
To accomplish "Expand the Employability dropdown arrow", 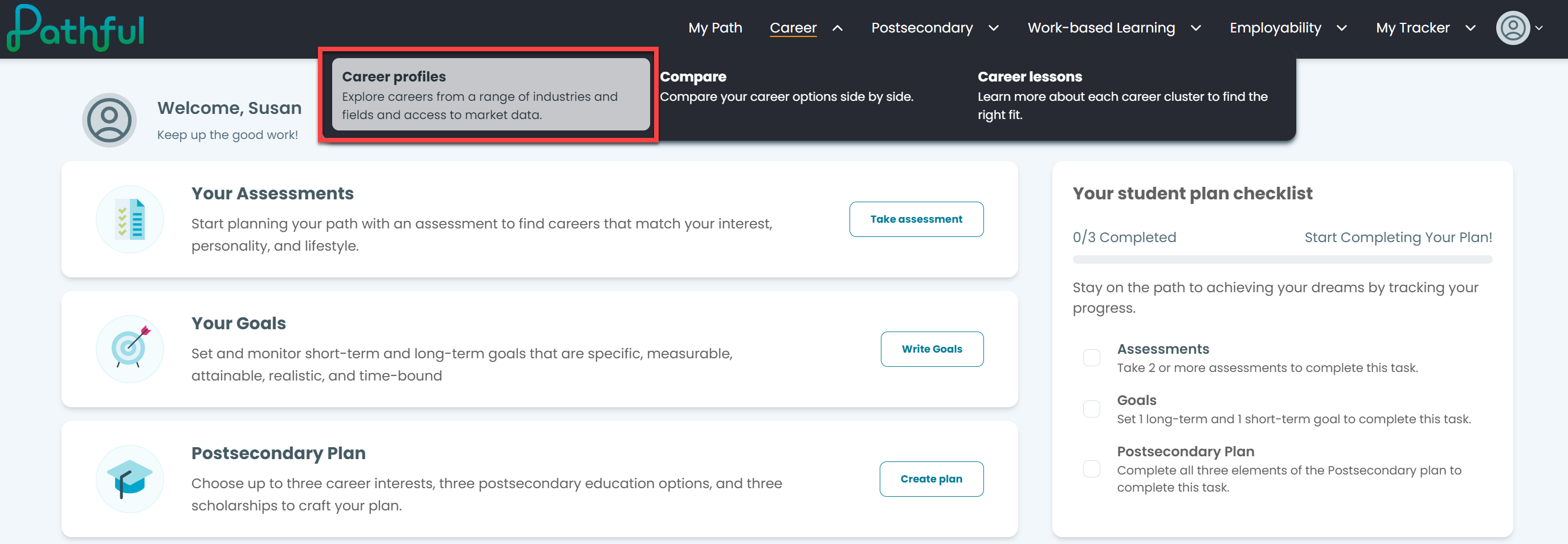I will [1342, 28].
